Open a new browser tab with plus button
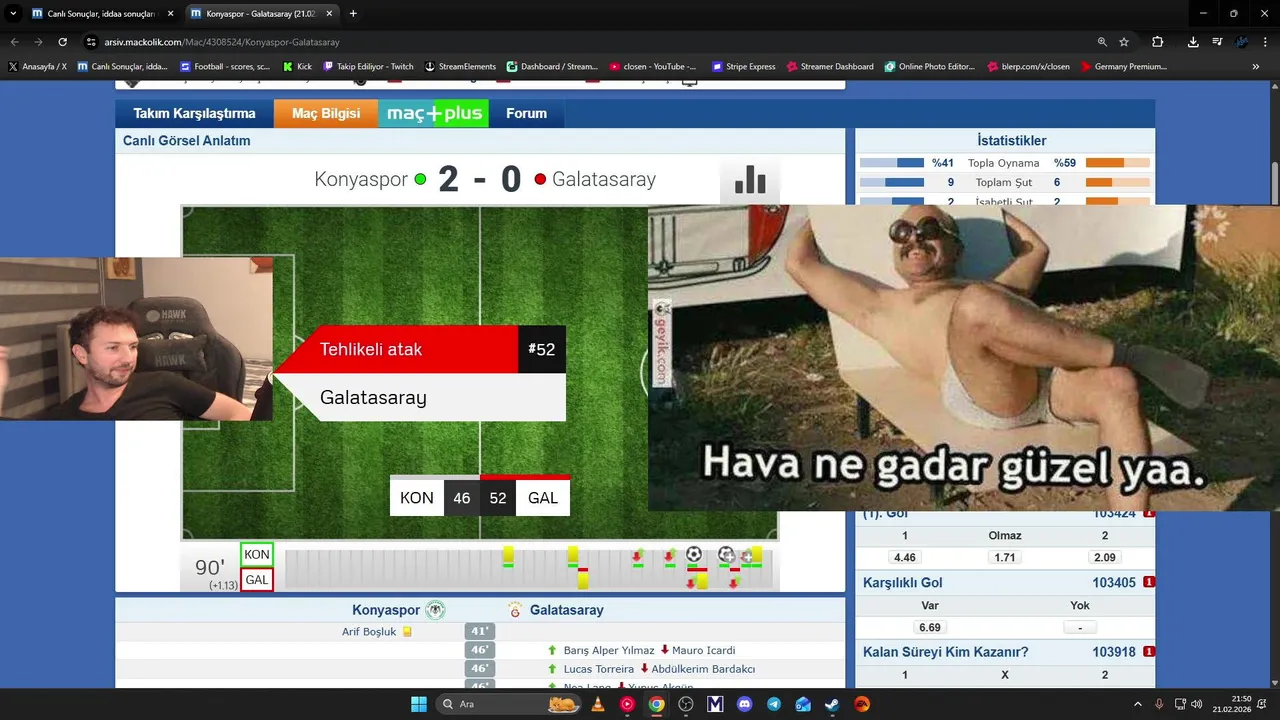This screenshot has width=1280, height=720. (x=353, y=14)
